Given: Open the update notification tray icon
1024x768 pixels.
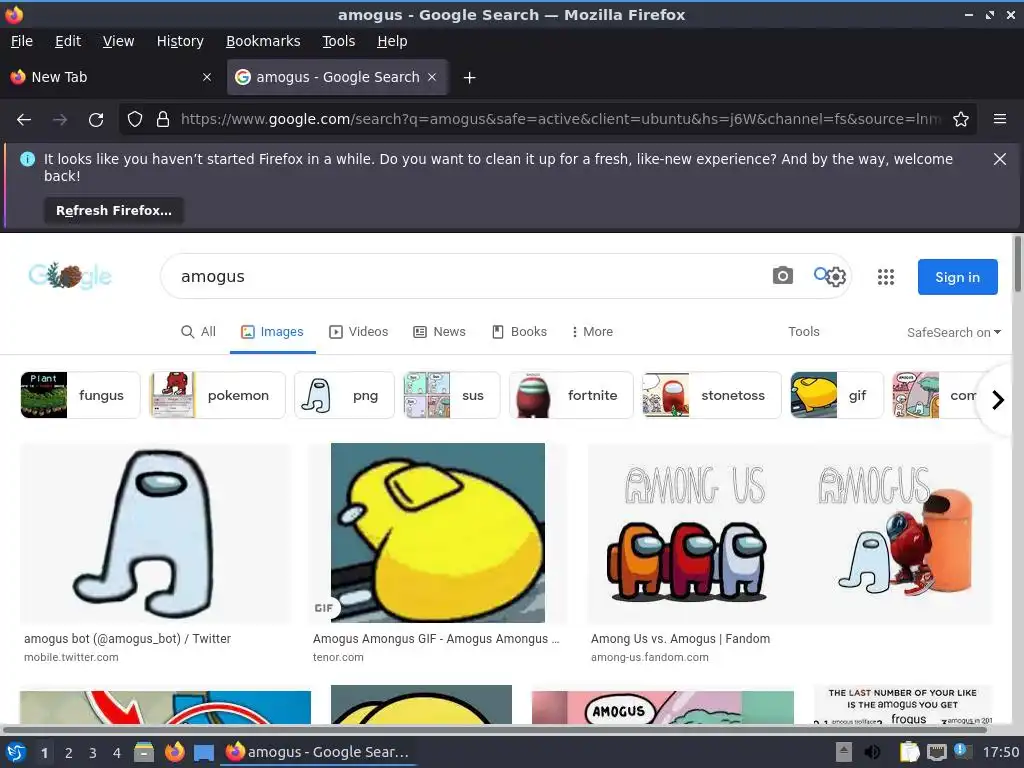Looking at the screenshot, I should click(x=961, y=751).
